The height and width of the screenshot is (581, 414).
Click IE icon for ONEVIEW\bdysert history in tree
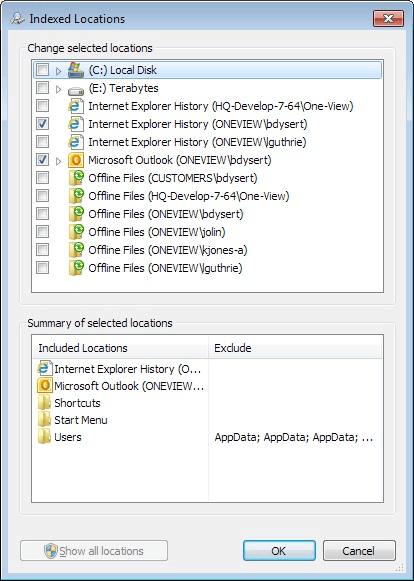[76, 124]
